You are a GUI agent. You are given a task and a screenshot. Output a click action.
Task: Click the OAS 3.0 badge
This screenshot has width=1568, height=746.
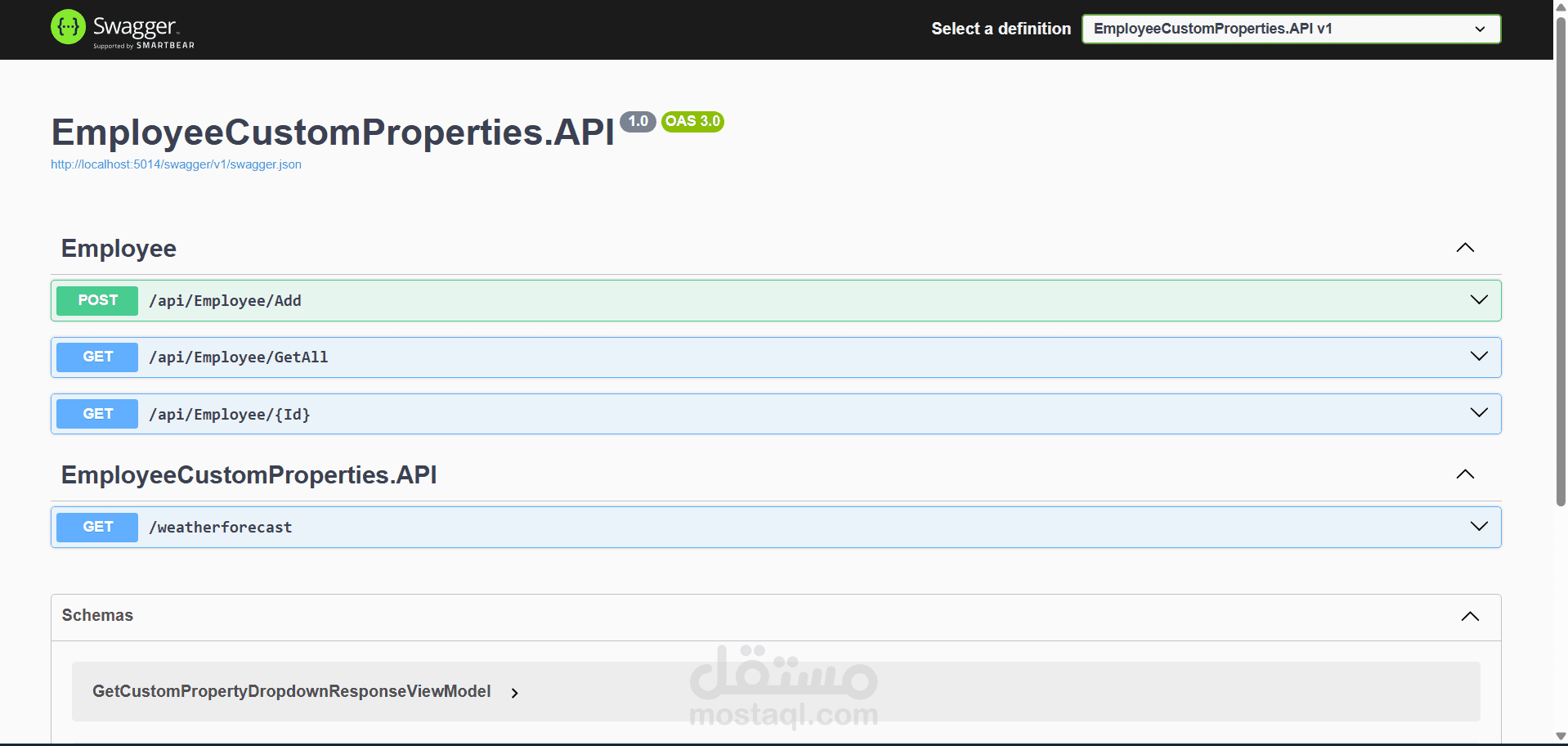pos(692,121)
